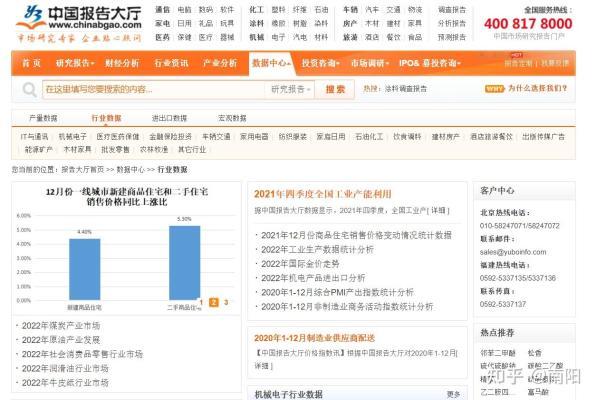Screen dimensions: 596x400
Task: Open 2022年工业生产数据统计分析
Action: pos(317,250)
